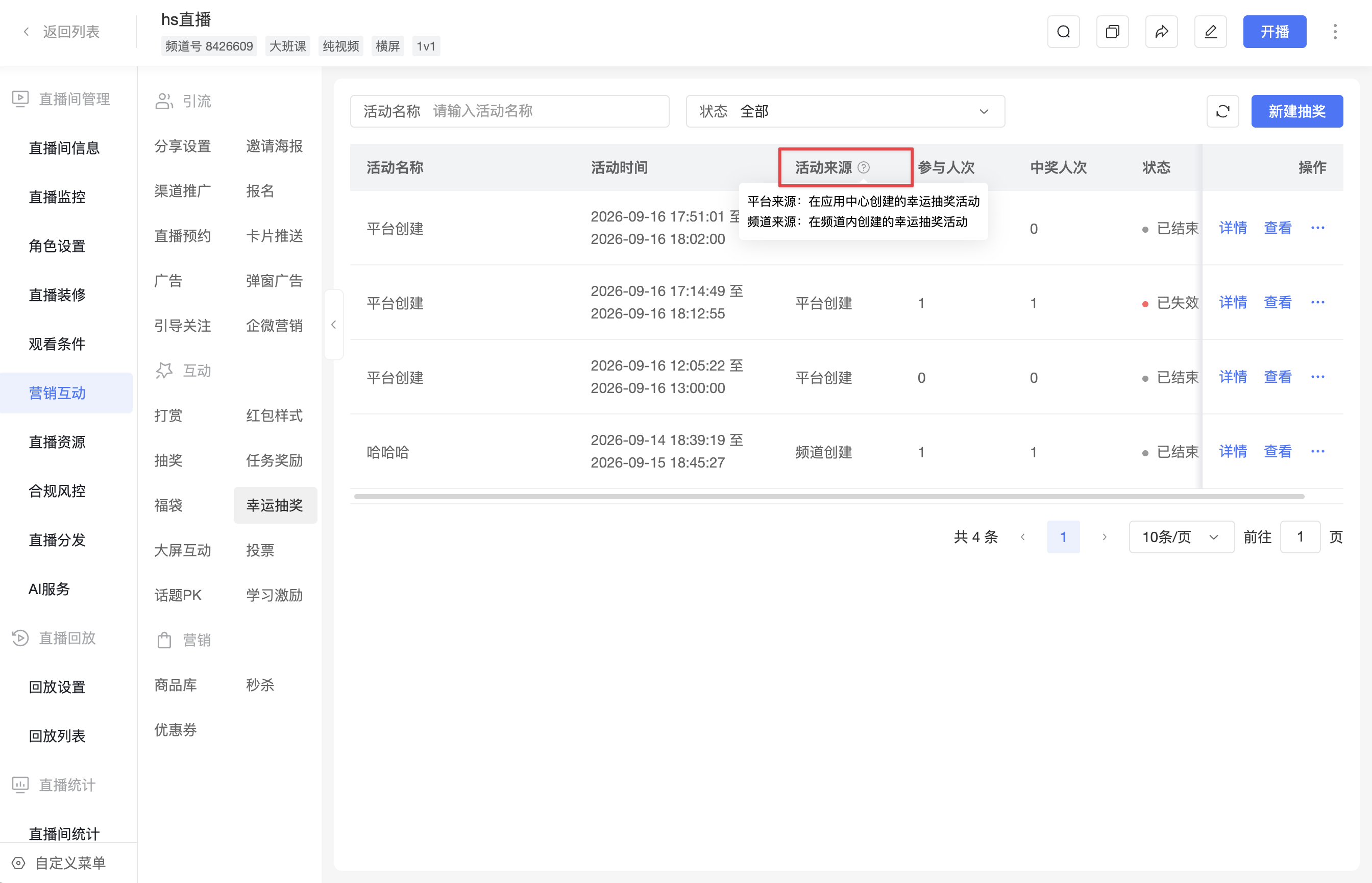The height and width of the screenshot is (883, 1372).
Task: Open more actions for the 已失效 row
Action: 1317,303
